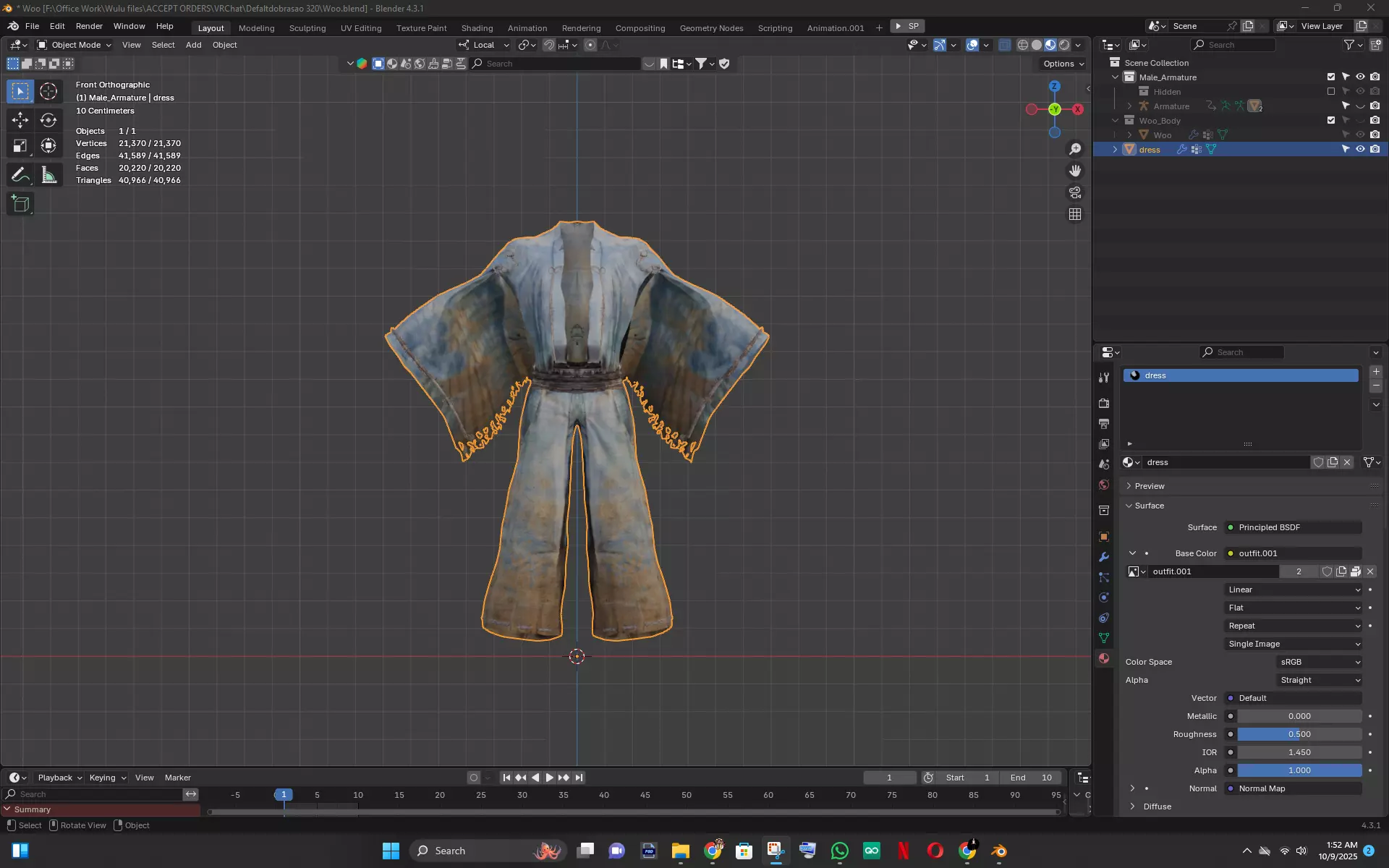Activate the Transform tool

pyautogui.click(x=48, y=146)
